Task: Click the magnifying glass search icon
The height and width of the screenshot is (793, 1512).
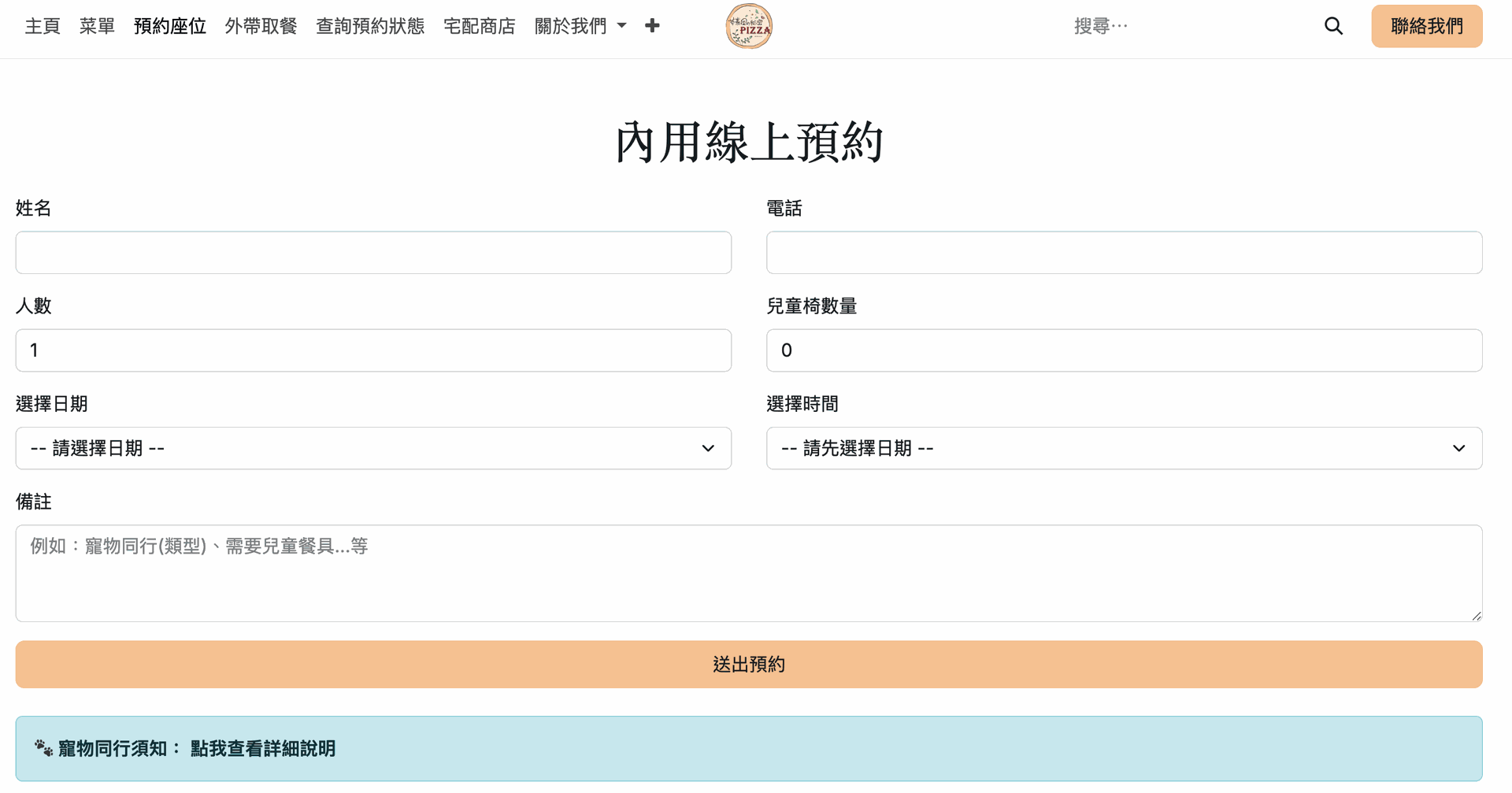Action: (x=1333, y=26)
